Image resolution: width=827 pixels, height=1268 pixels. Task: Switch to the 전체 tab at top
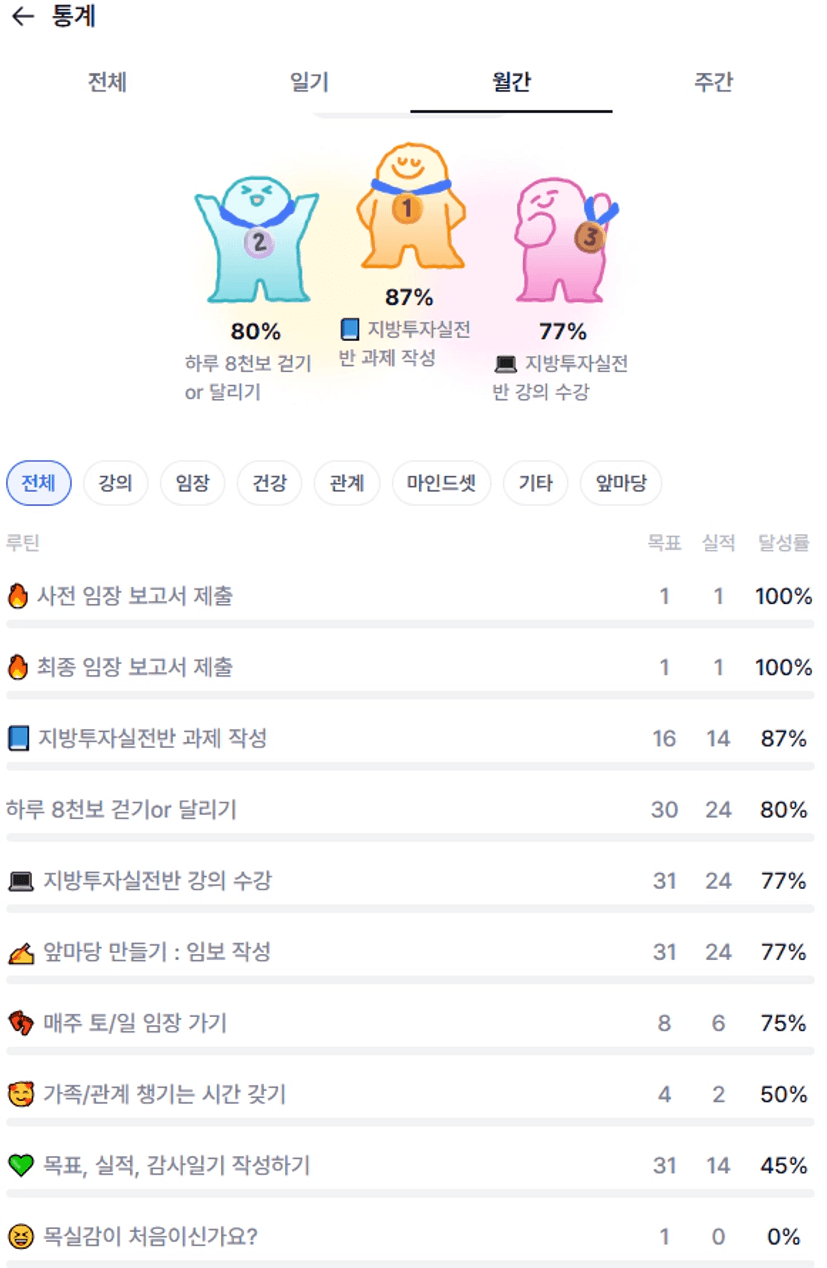107,83
